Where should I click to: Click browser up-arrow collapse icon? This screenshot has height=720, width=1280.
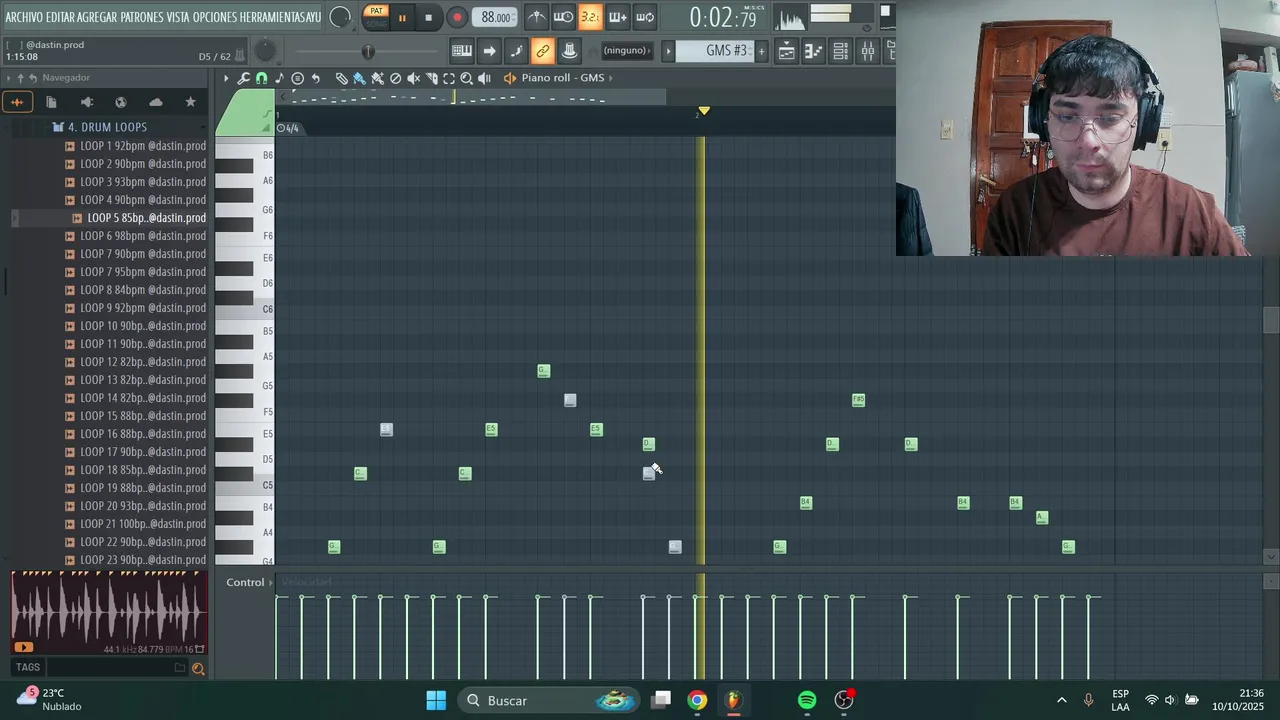[x=20, y=78]
